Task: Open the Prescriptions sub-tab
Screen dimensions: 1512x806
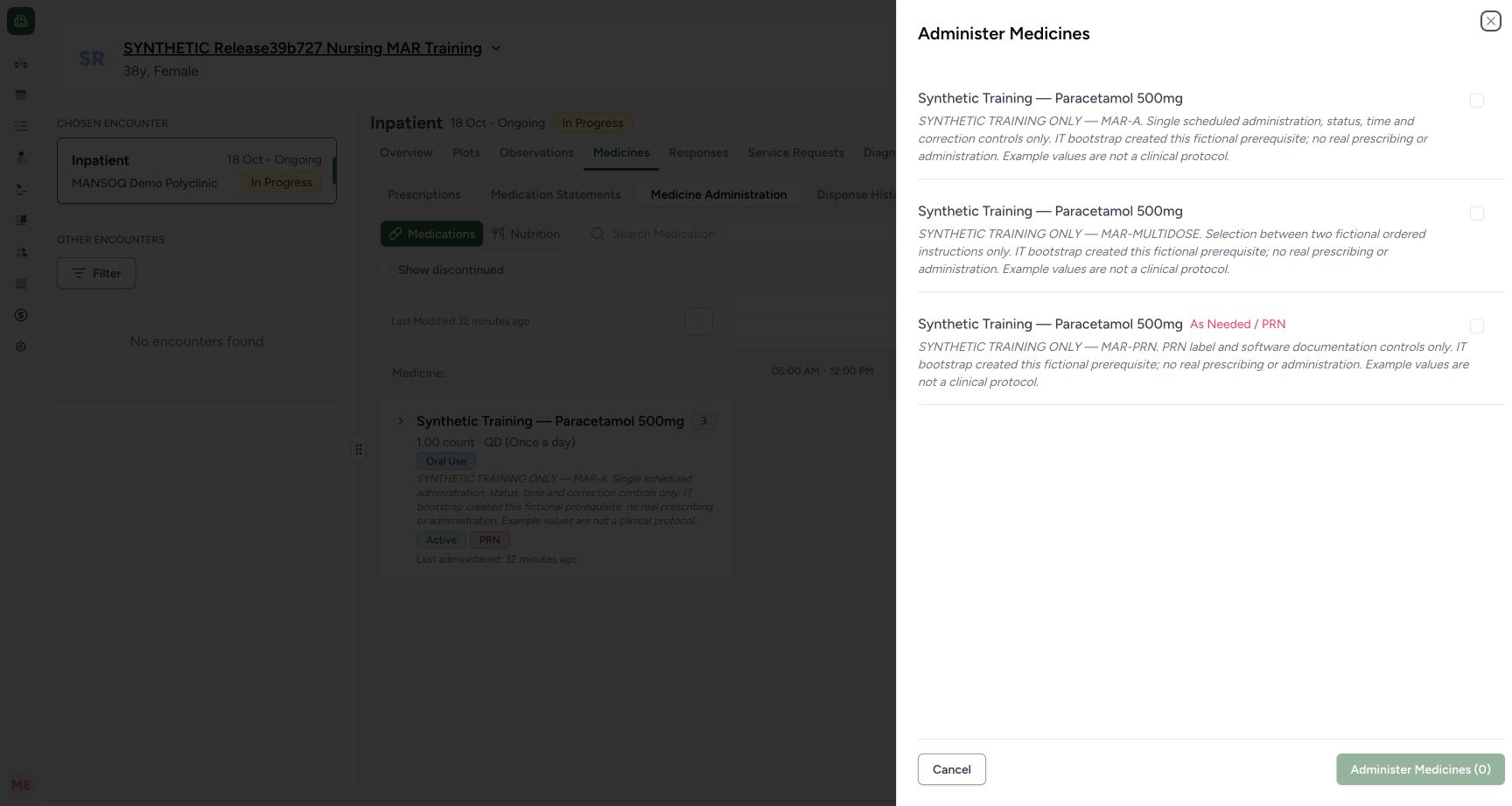Action: click(x=424, y=194)
